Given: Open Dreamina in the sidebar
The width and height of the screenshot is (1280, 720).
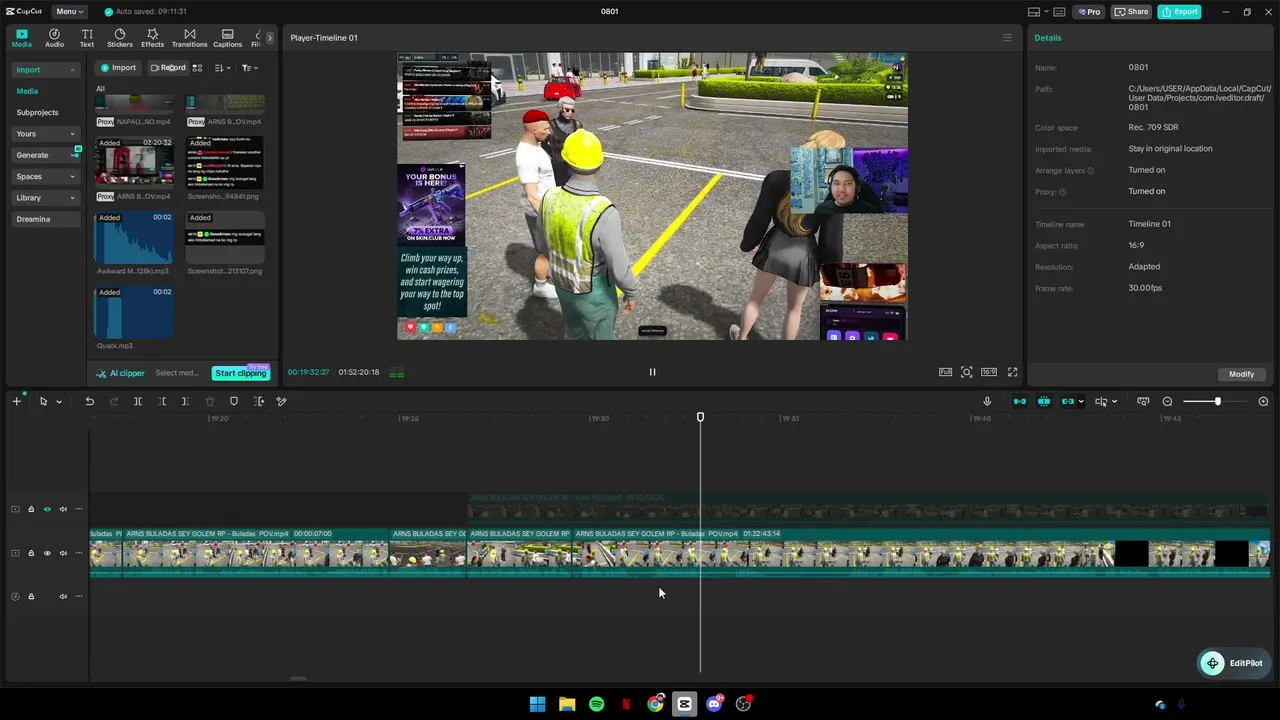Looking at the screenshot, I should (x=33, y=219).
